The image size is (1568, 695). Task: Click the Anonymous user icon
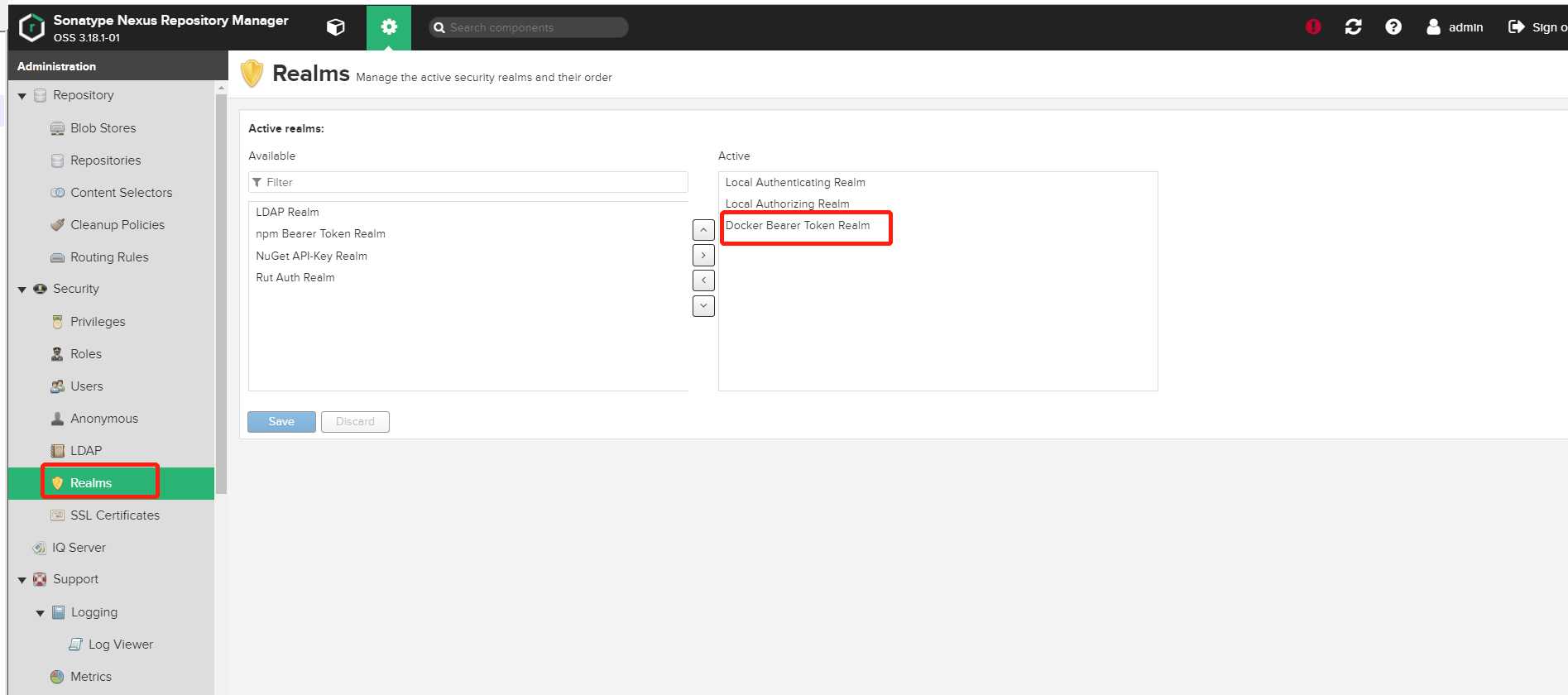click(57, 419)
